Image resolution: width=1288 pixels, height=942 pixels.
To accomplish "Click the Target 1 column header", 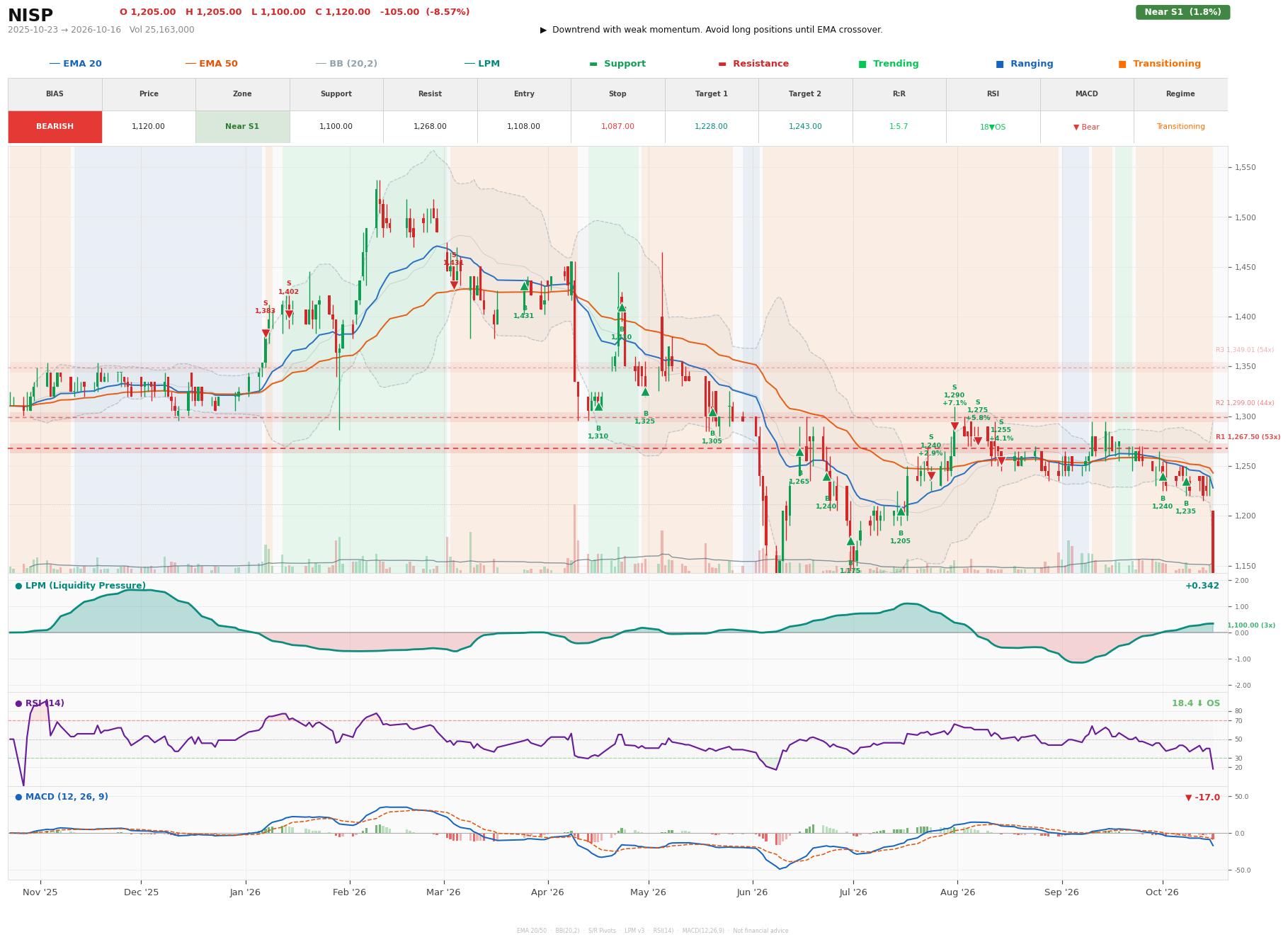I will [x=712, y=94].
